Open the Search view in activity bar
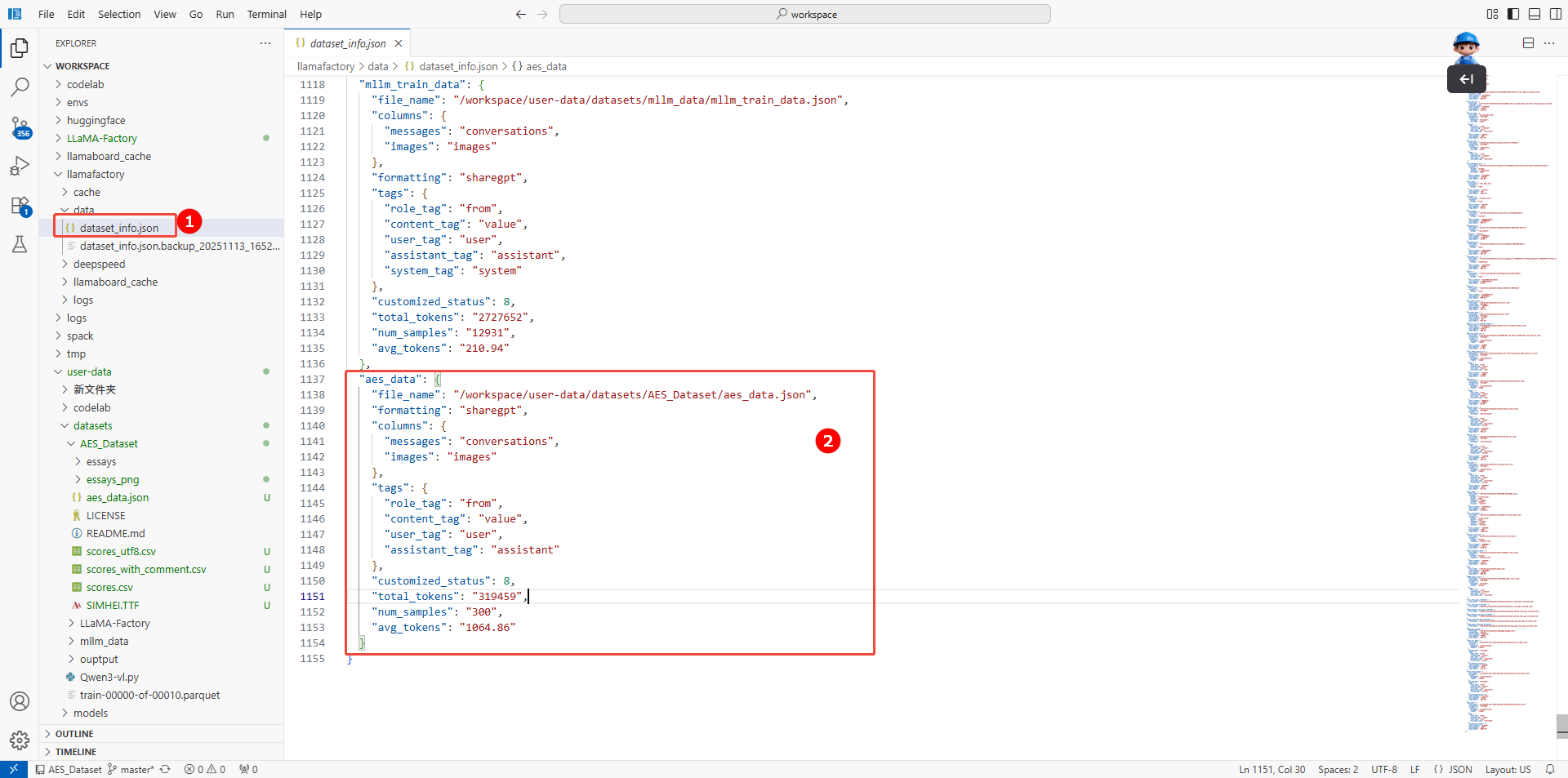Viewport: 1568px width, 778px height. (20, 87)
